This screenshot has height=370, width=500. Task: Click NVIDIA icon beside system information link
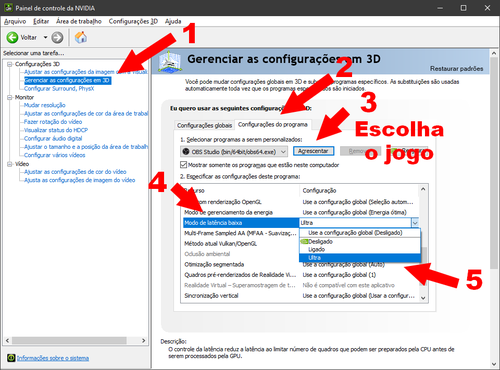pyautogui.click(x=11, y=358)
